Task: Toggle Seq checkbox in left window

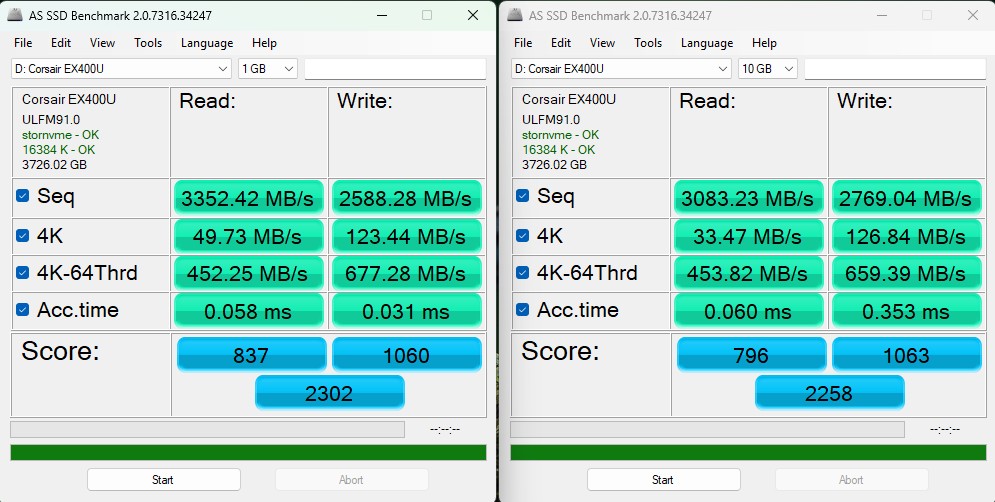Action: tap(22, 195)
